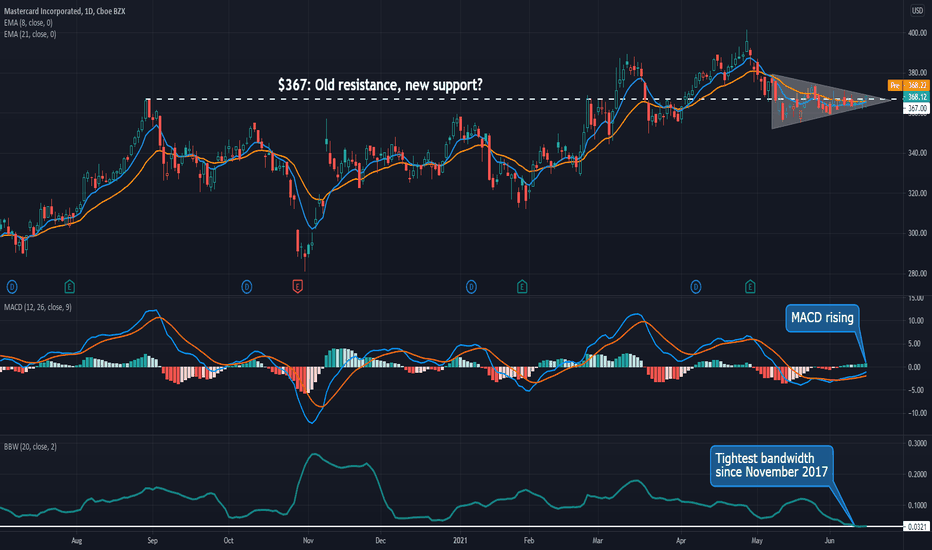This screenshot has width=932, height=550.
Task: Click the 300.00 price scale label
Action: [917, 233]
